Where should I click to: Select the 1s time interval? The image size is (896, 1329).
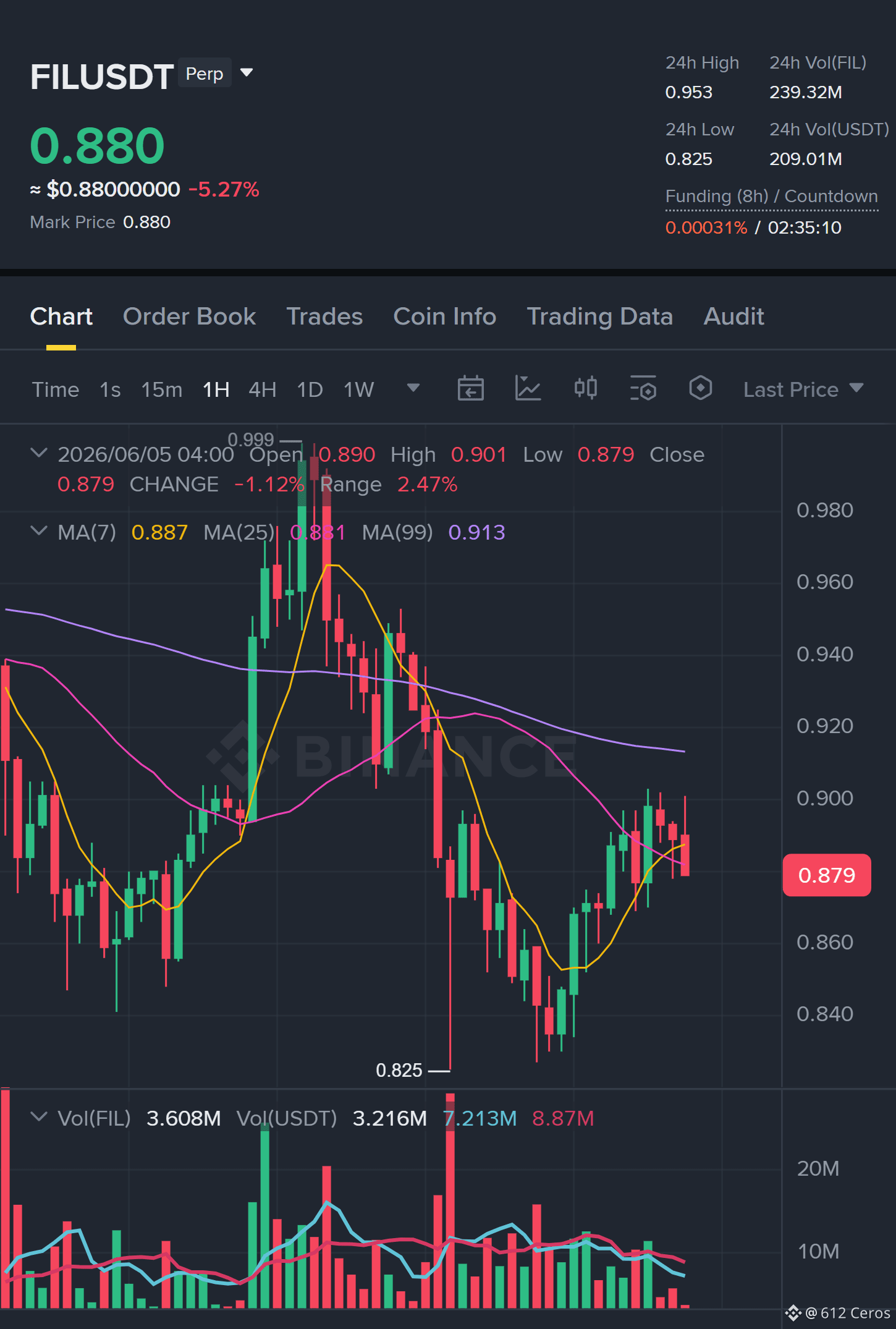(x=110, y=389)
